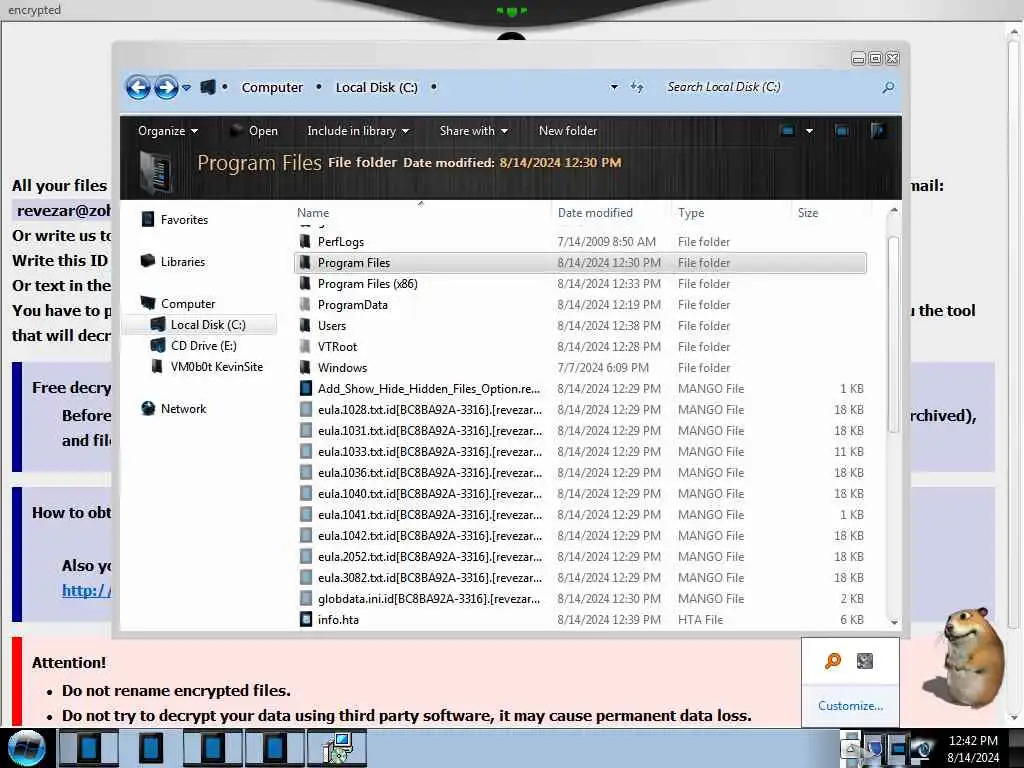The height and width of the screenshot is (768, 1024).
Task: Refresh the folder view in address bar
Action: coord(637,87)
